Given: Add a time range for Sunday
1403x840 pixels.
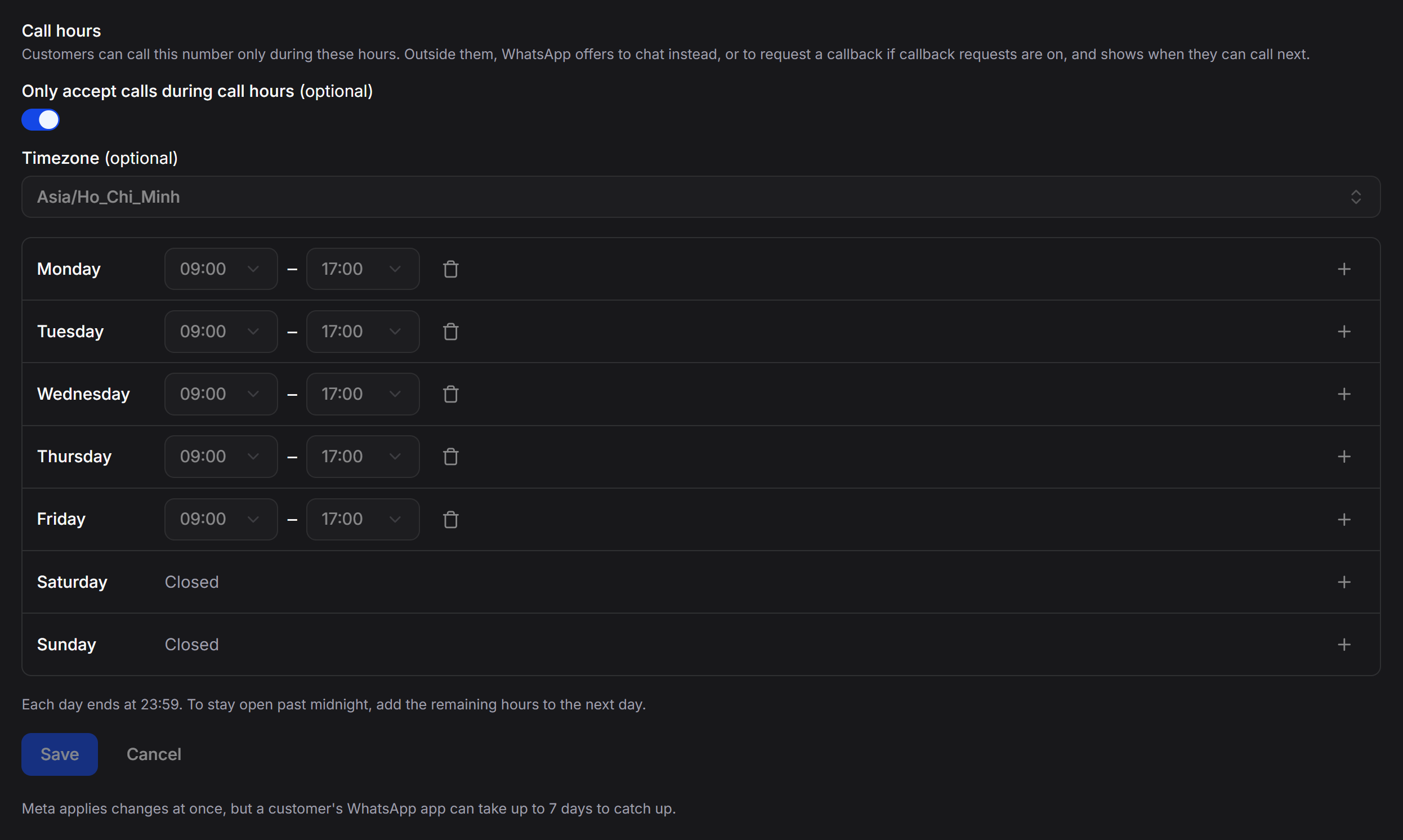Looking at the screenshot, I should [1344, 644].
